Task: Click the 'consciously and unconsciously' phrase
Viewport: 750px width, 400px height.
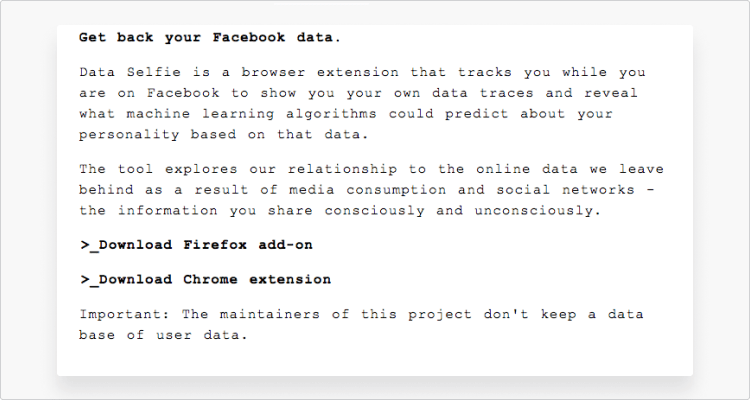Action: click(463, 211)
